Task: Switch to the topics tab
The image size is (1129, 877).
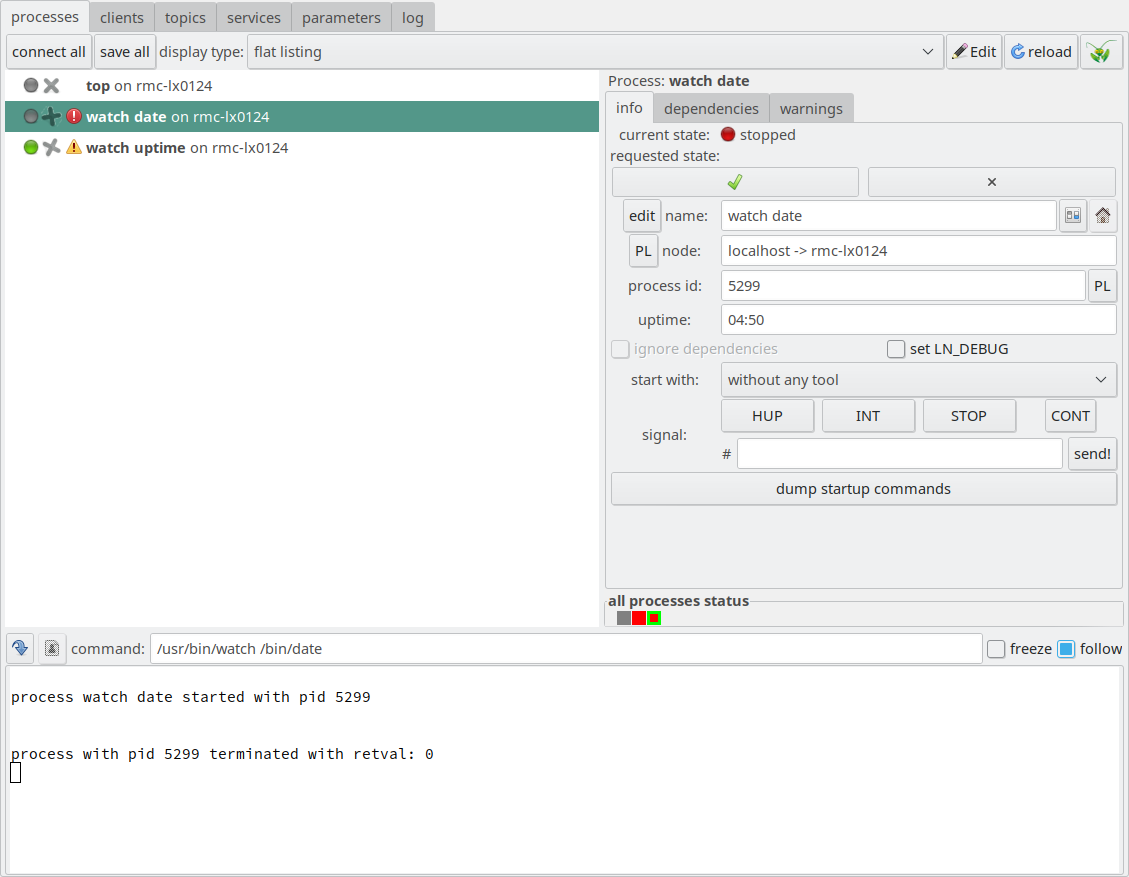Action: [185, 18]
